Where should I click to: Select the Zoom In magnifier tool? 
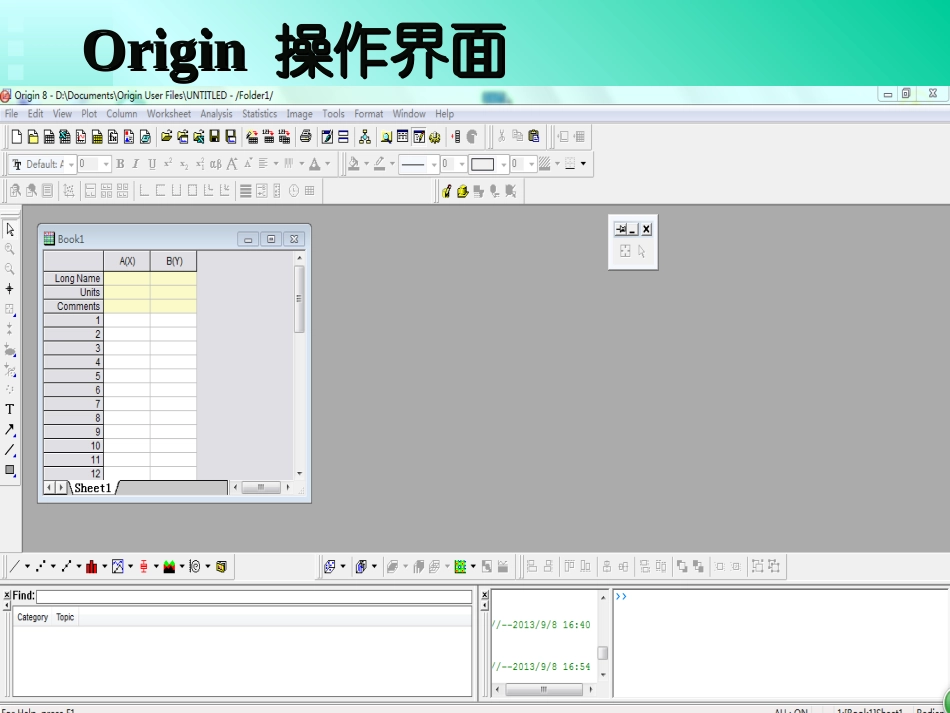click(10, 249)
